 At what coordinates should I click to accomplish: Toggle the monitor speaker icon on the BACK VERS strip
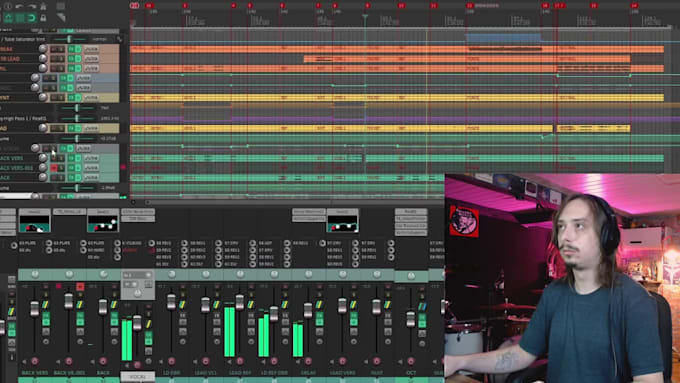[x=24, y=361]
